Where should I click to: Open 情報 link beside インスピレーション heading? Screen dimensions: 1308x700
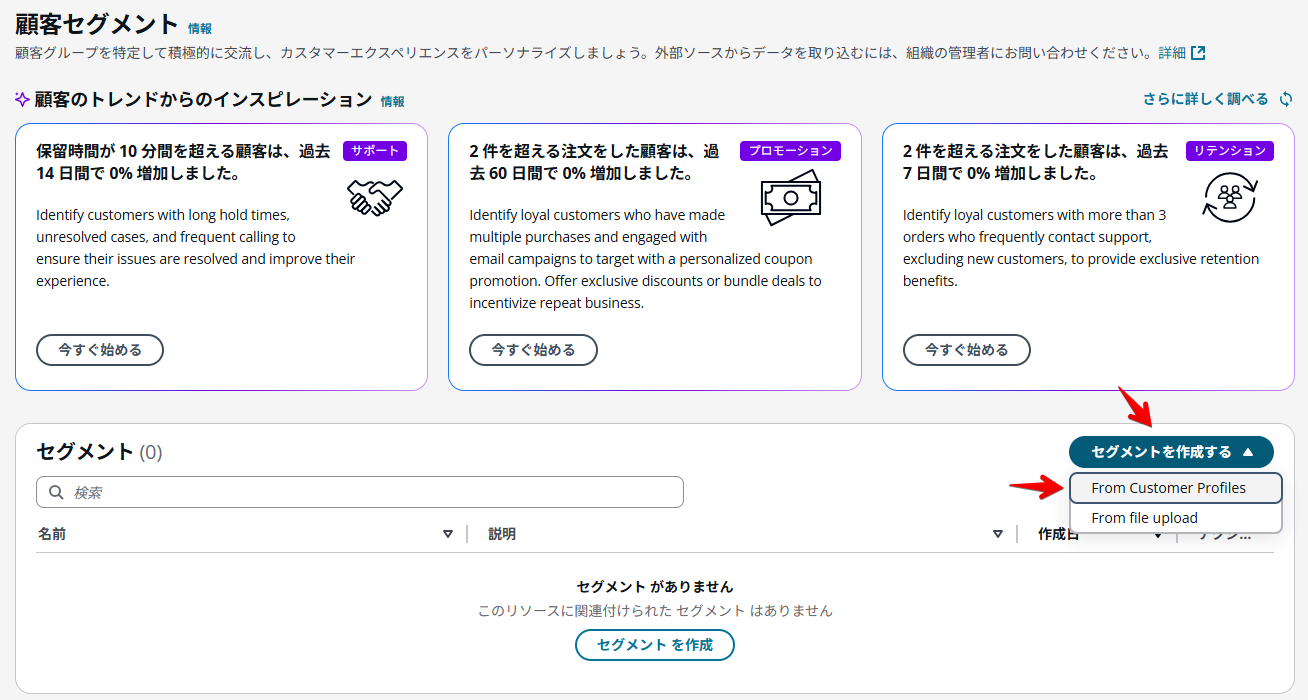point(392,102)
